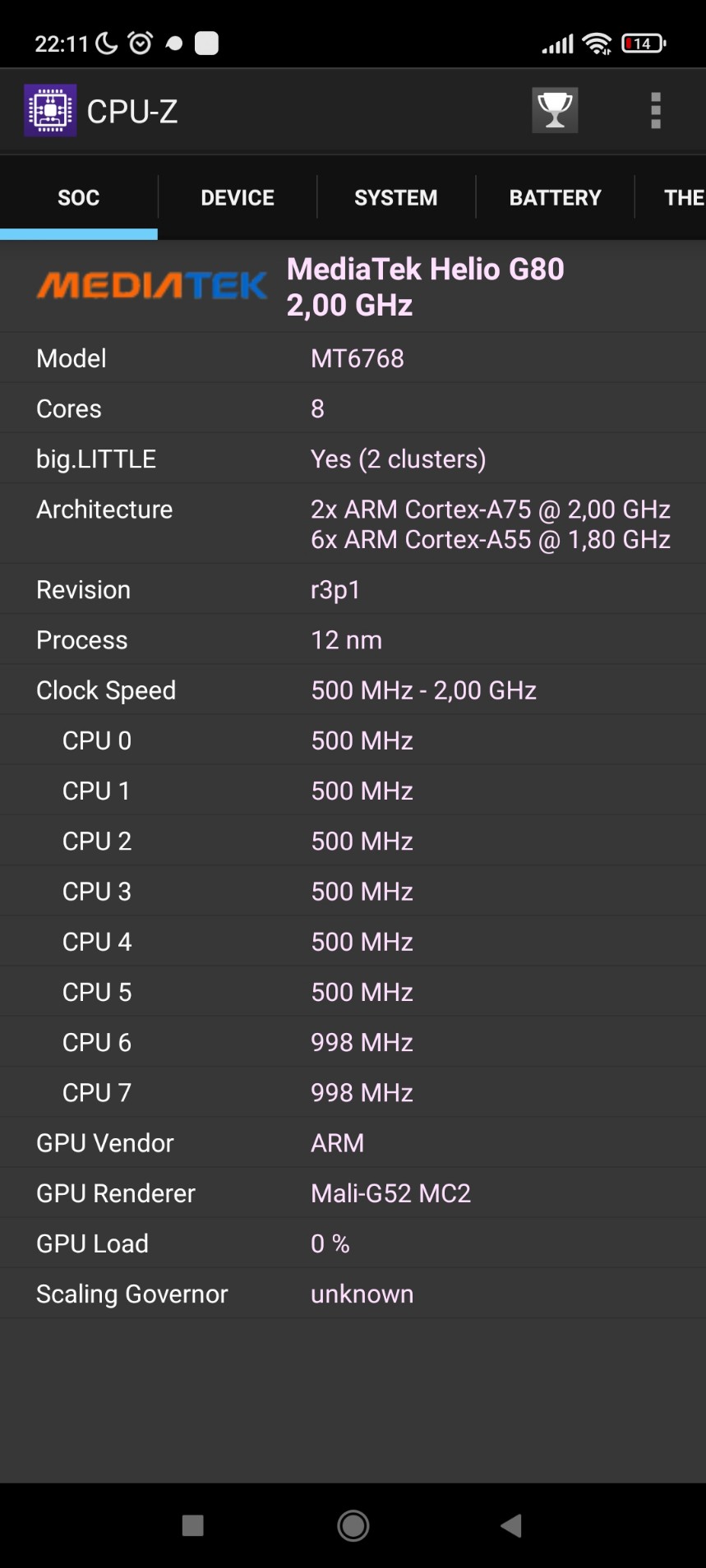Tap the Wi-Fi status icon
Screen dimensions: 706x1568
coord(597,44)
